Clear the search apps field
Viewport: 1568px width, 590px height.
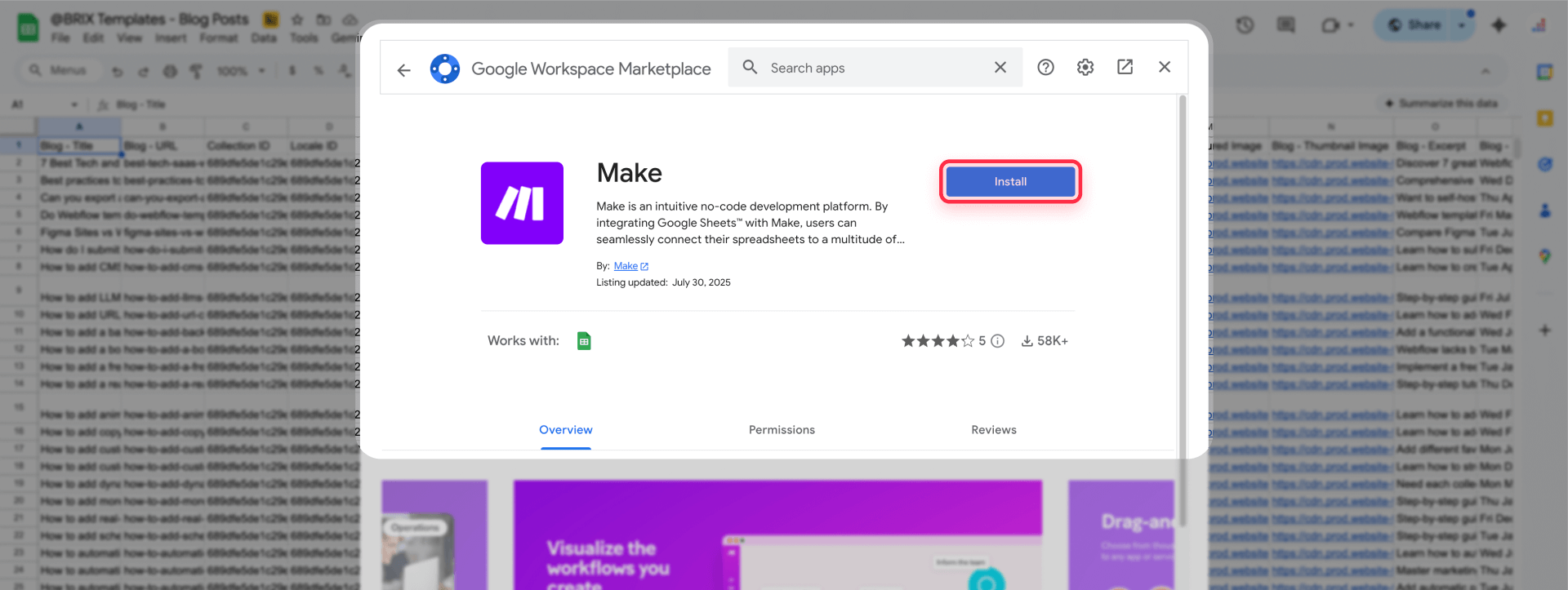click(1000, 67)
